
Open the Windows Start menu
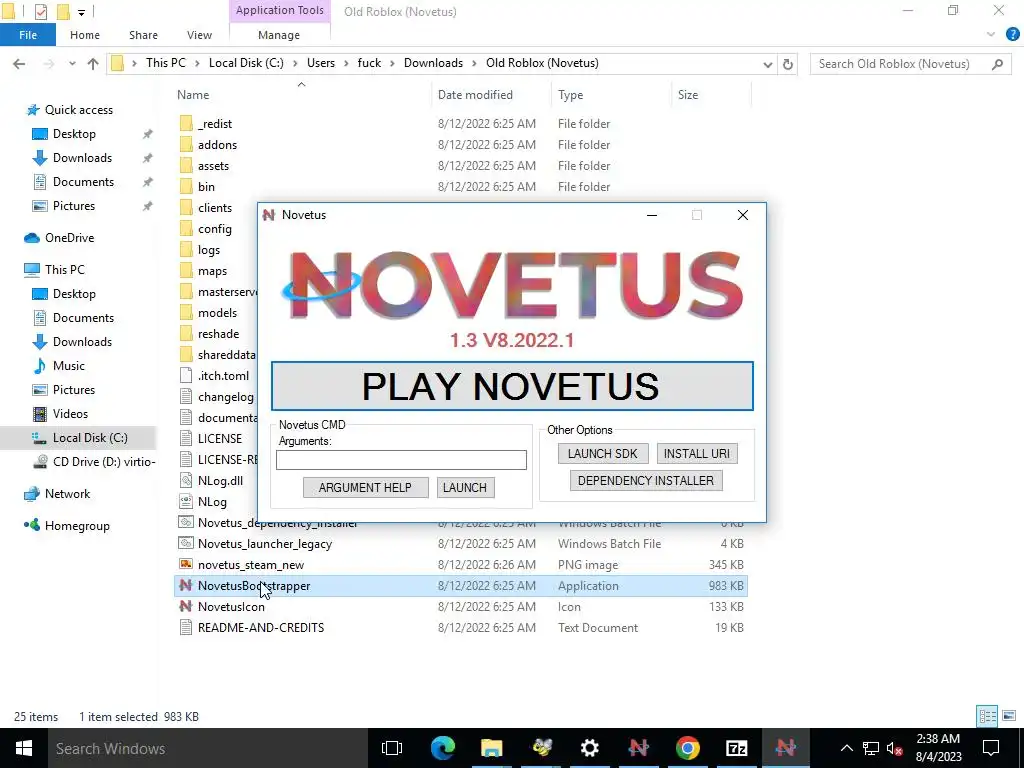point(24,748)
